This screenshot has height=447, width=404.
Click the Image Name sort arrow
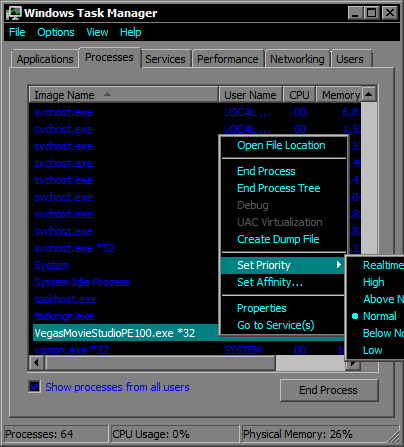(107, 94)
